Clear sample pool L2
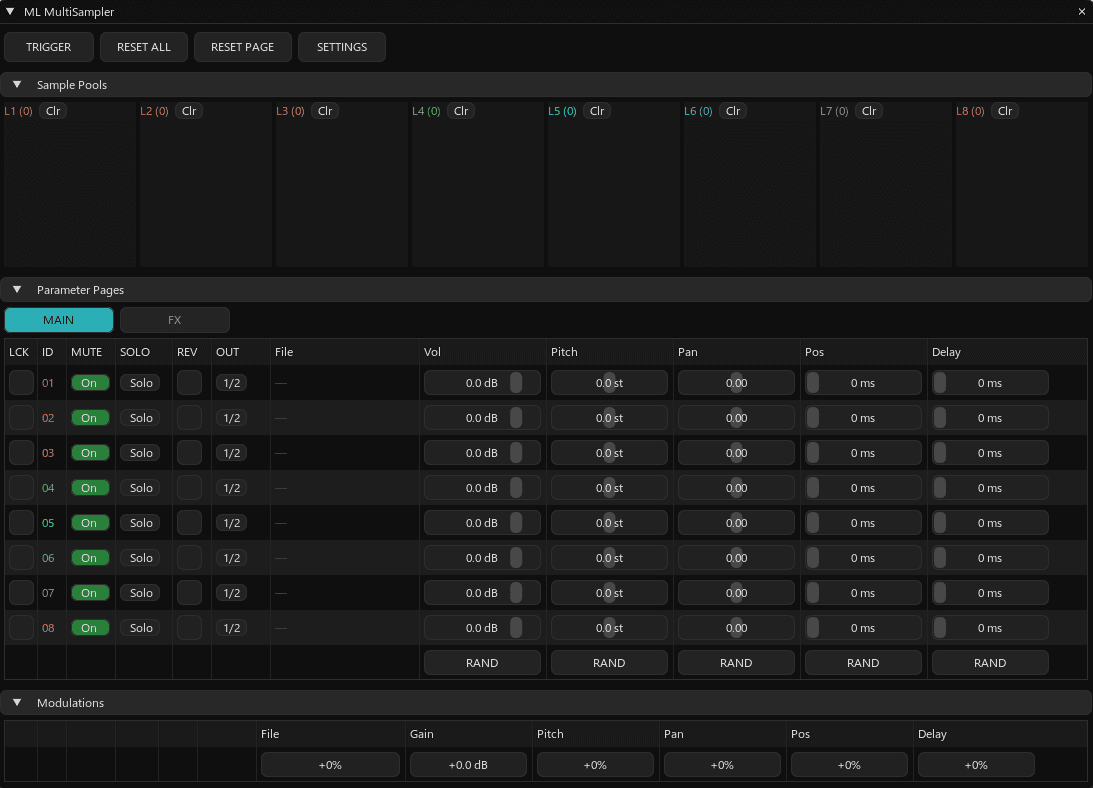The image size is (1093, 788). (189, 111)
